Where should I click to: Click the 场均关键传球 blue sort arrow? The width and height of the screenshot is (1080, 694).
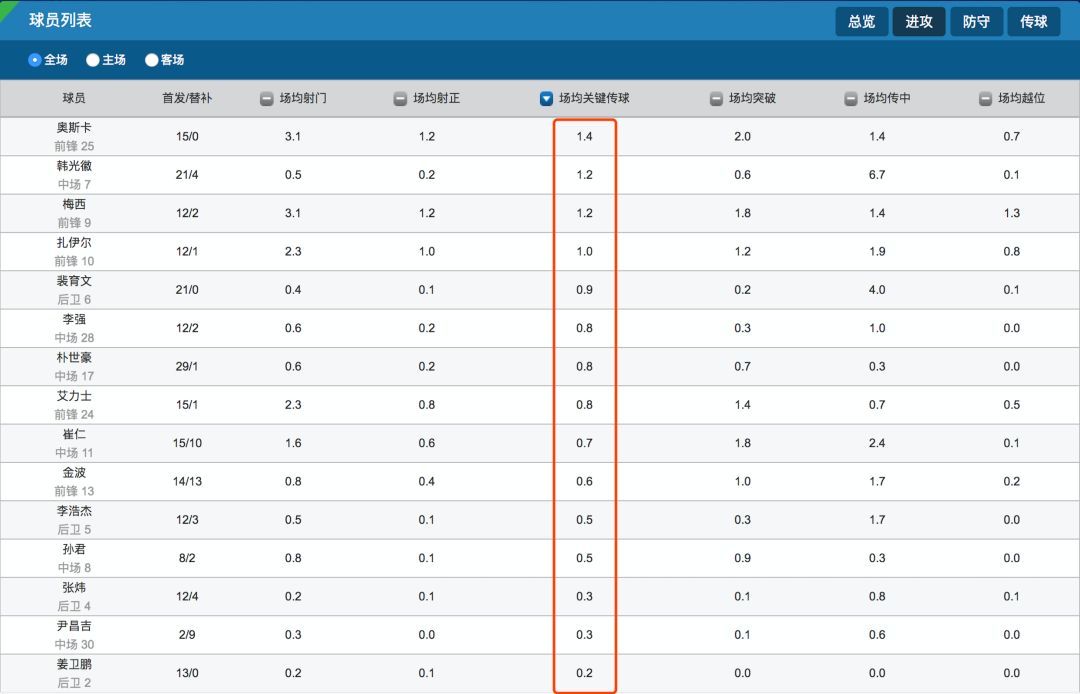tap(546, 99)
